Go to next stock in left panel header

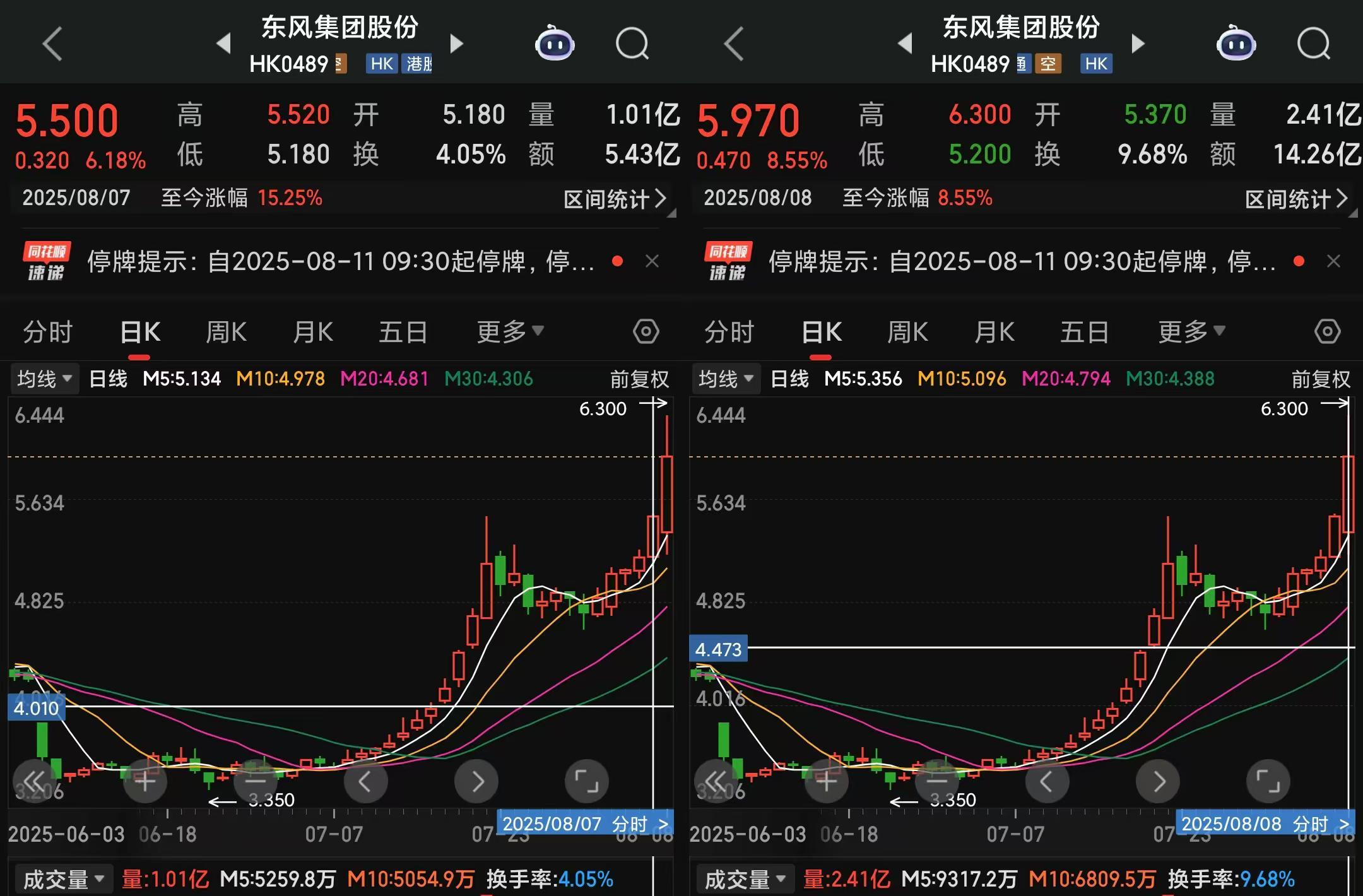pyautogui.click(x=457, y=44)
